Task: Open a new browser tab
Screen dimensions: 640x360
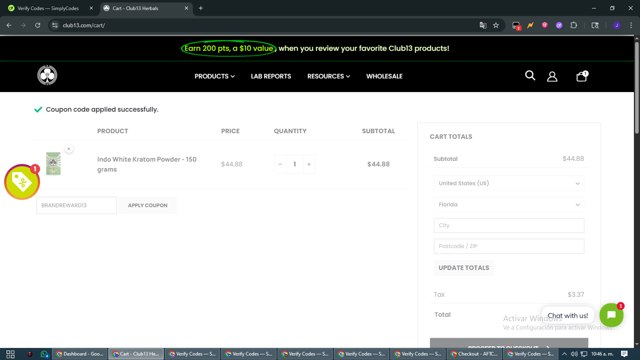Action: tap(200, 8)
